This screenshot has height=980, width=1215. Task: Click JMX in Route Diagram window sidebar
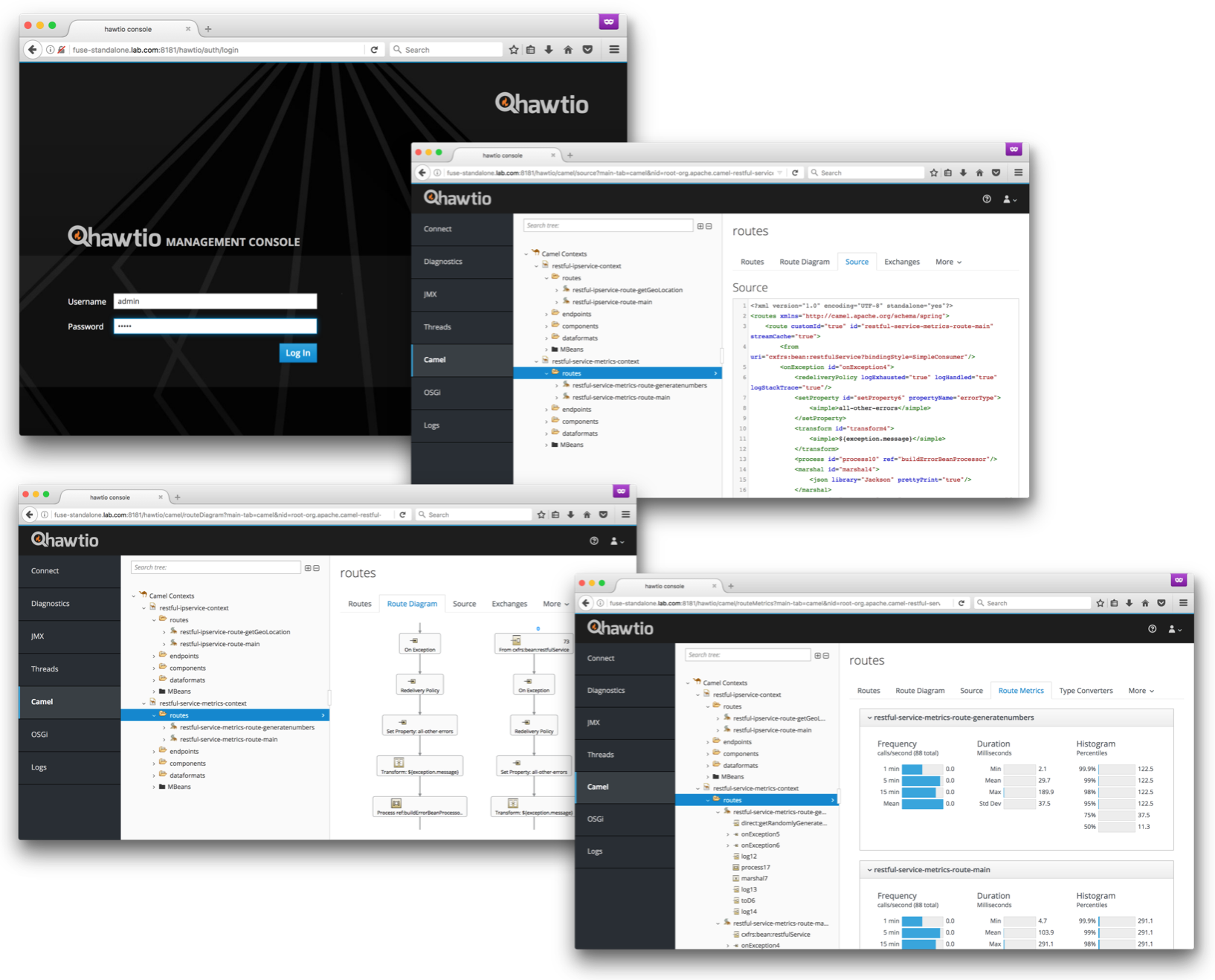click(x=70, y=636)
